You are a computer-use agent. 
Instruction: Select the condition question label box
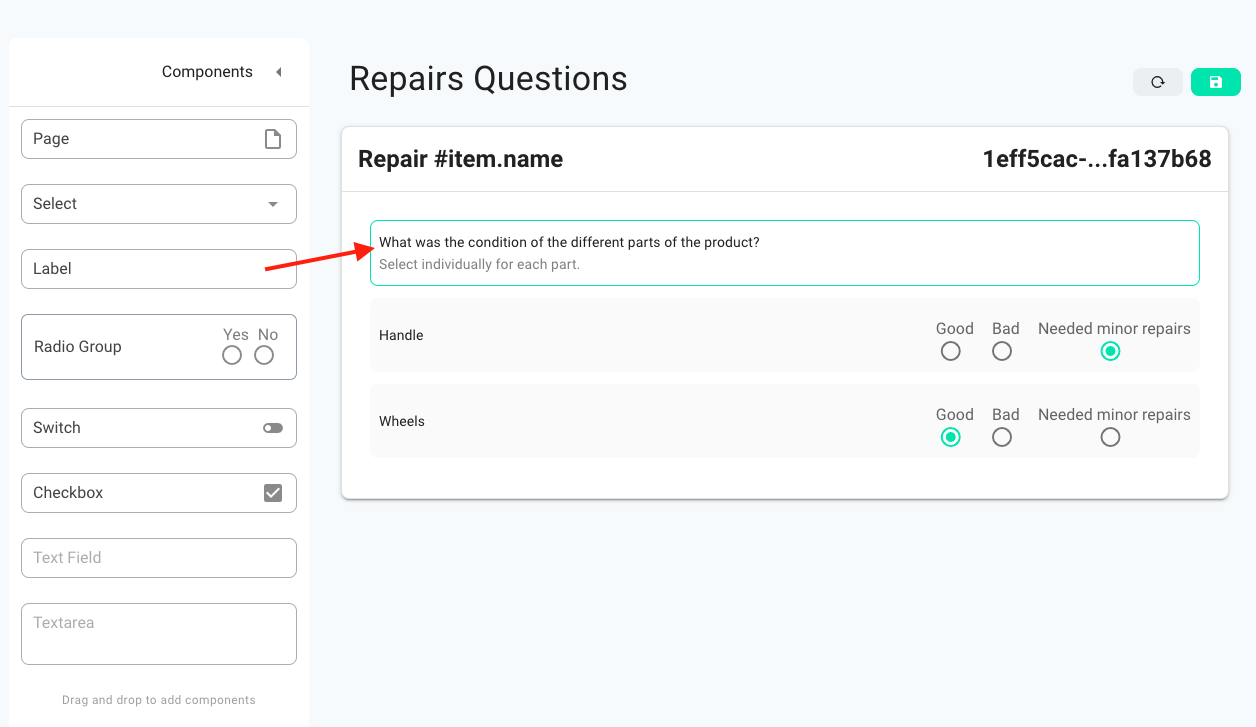tap(785, 253)
